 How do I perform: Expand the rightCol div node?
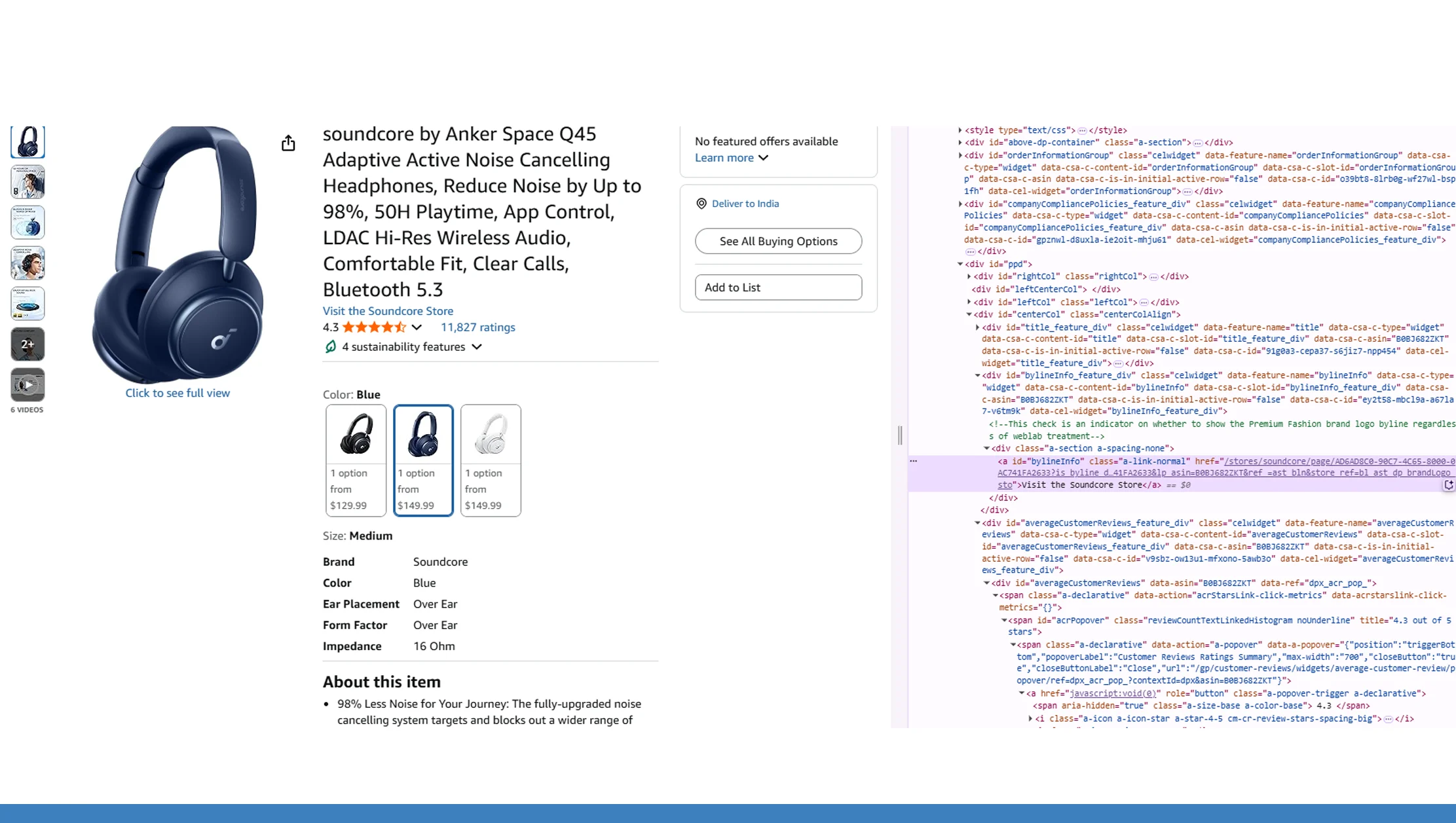969,276
